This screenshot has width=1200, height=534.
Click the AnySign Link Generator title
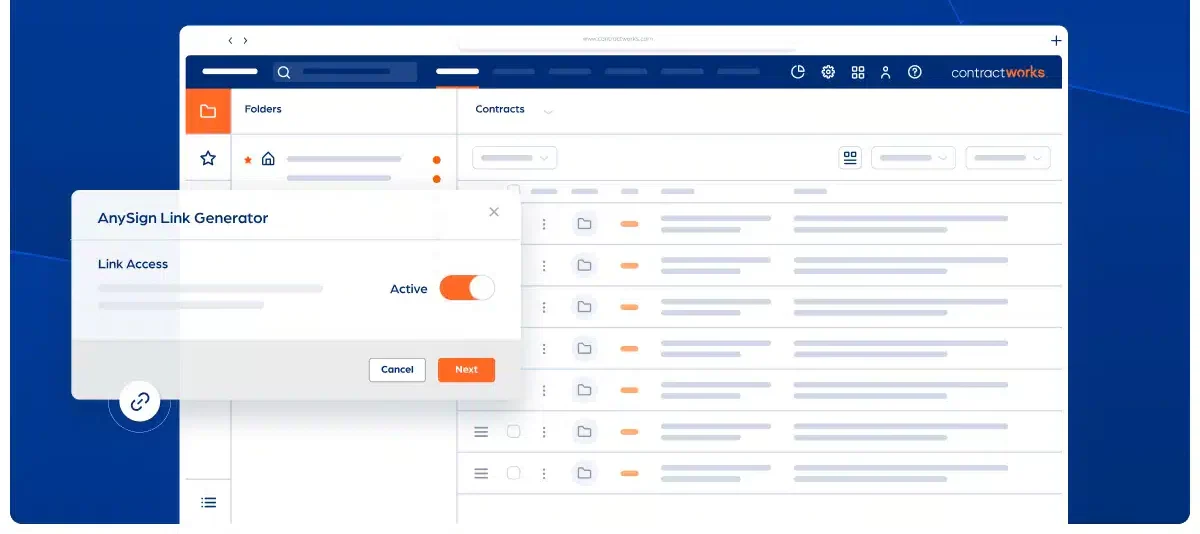(183, 218)
